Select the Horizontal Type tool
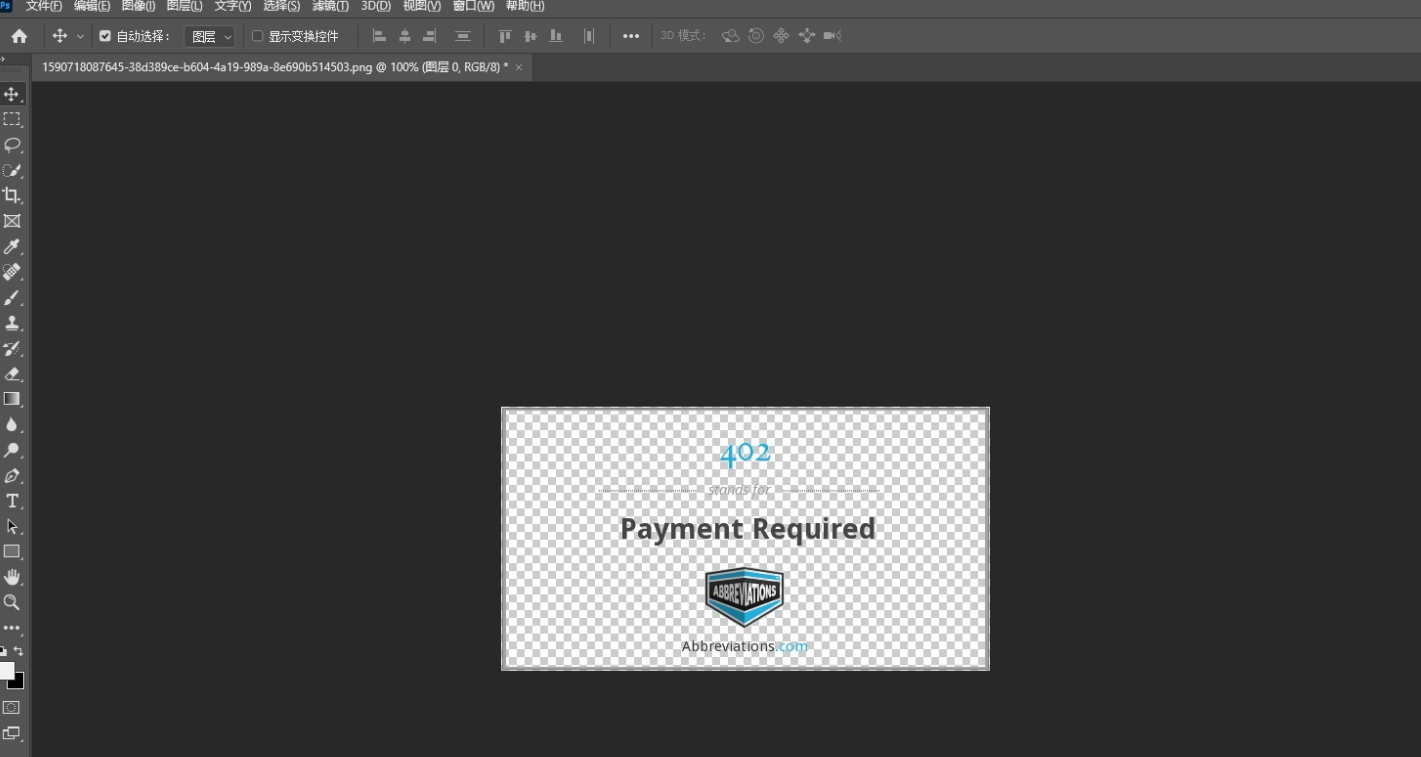 pyautogui.click(x=12, y=501)
